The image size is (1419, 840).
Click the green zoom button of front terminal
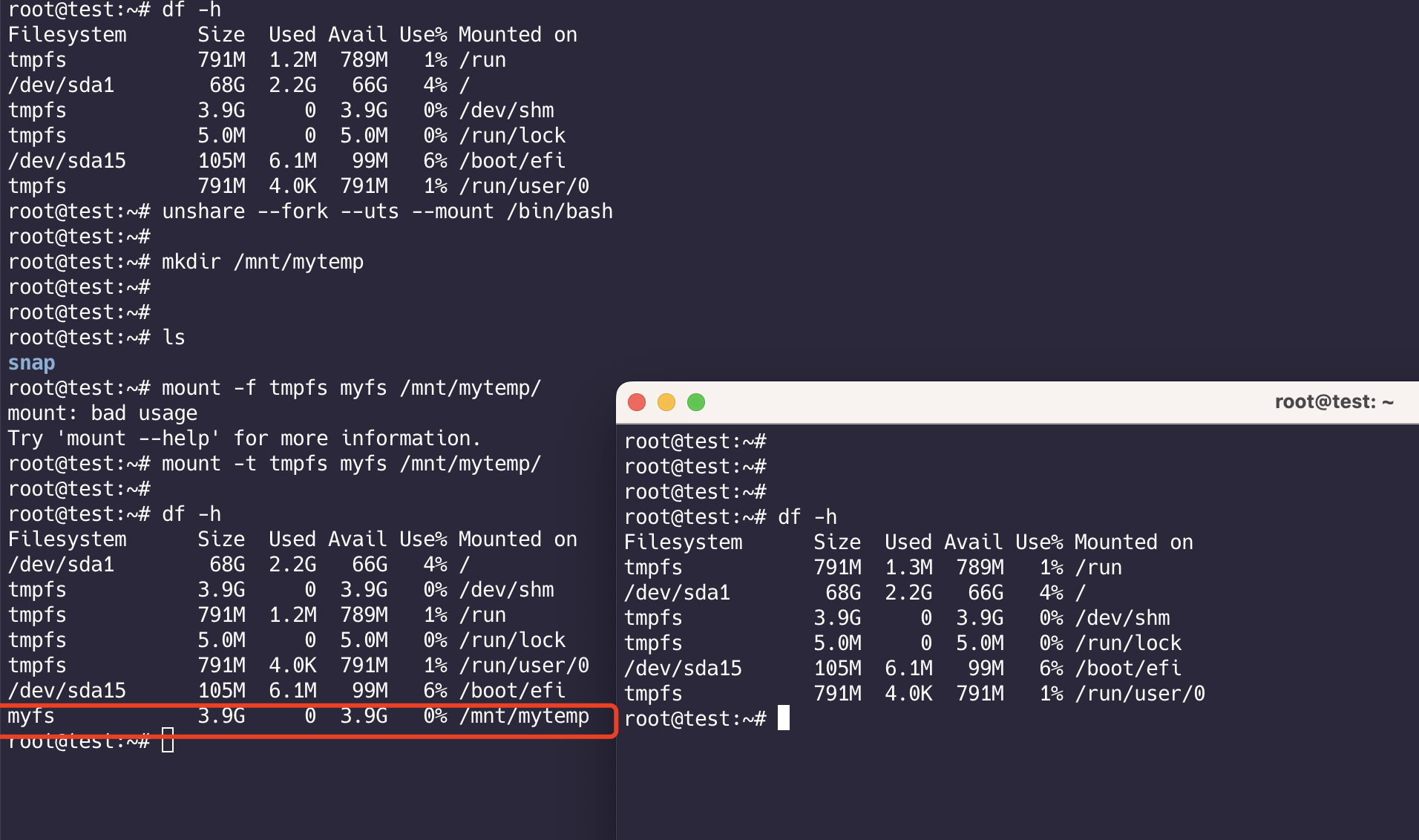696,402
